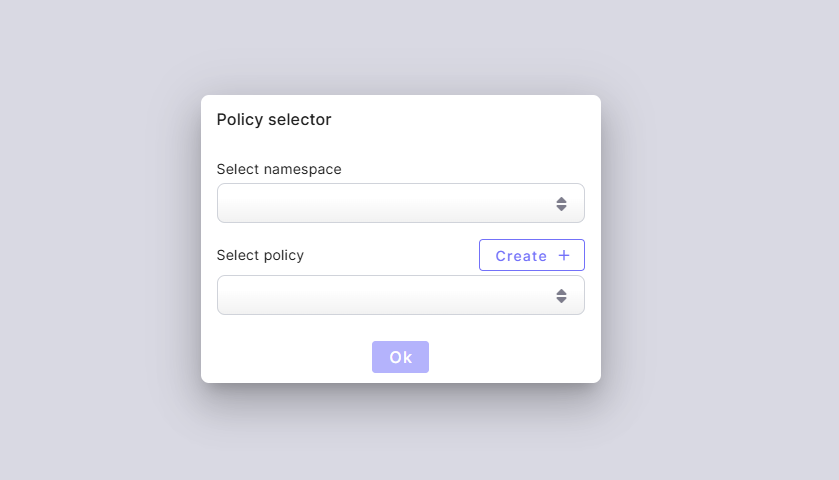This screenshot has width=839, height=480.
Task: Click the up-down arrows icon in namespace field
Action: [561, 204]
